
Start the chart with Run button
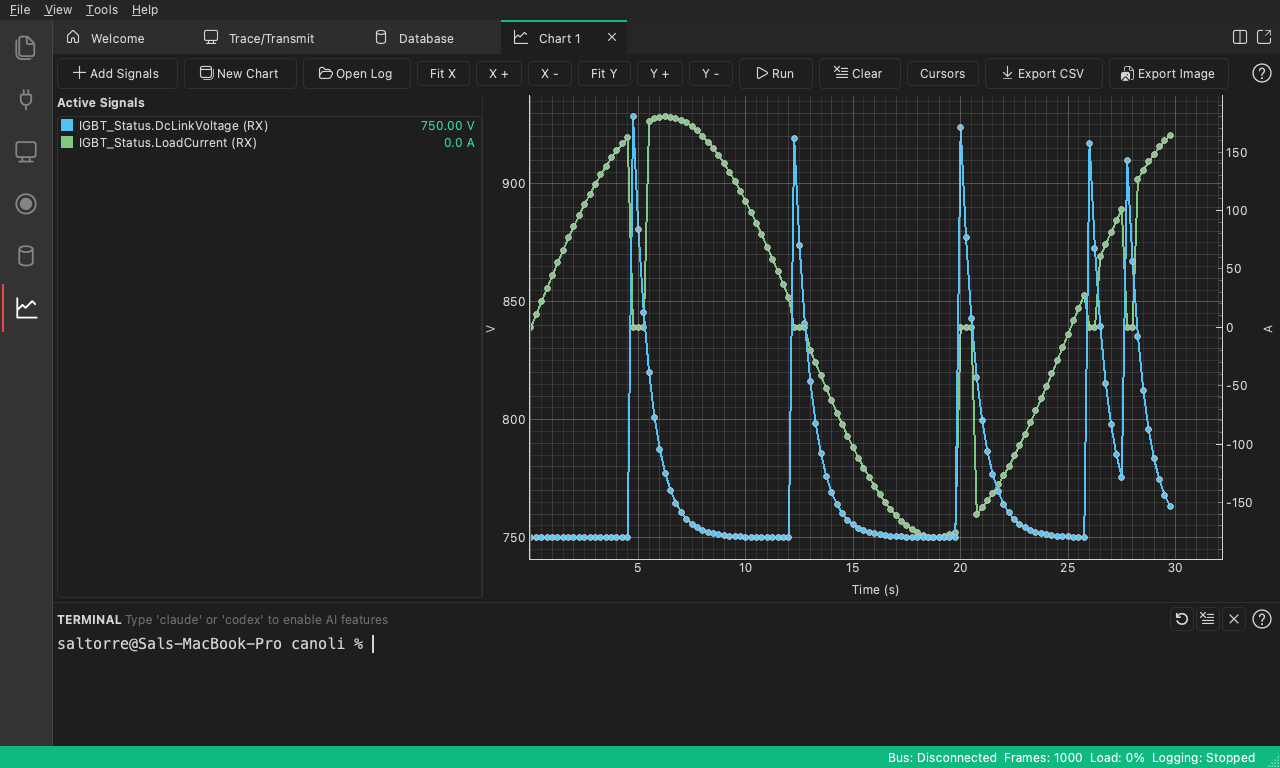(775, 73)
